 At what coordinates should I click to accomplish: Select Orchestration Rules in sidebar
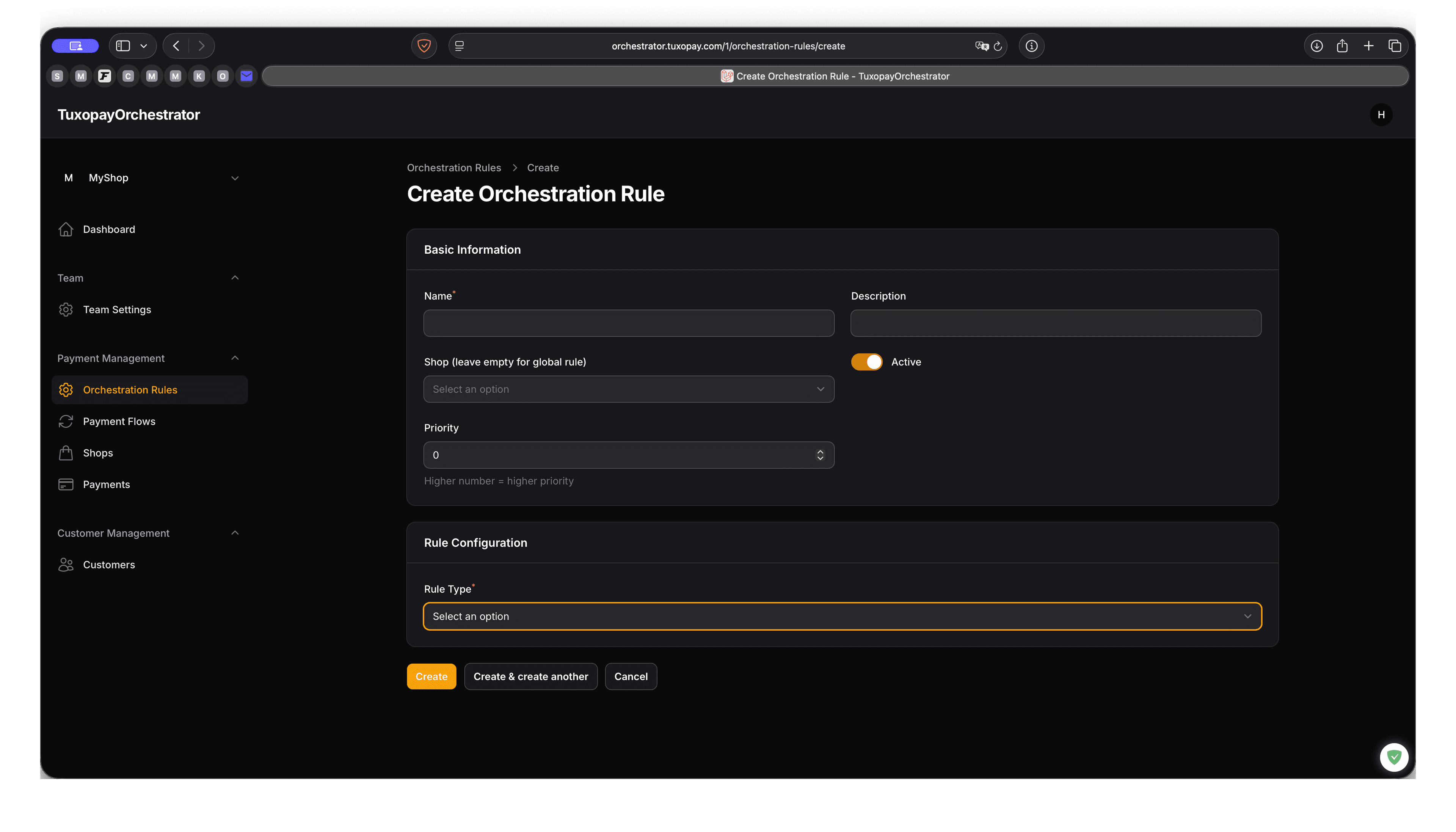pyautogui.click(x=130, y=390)
